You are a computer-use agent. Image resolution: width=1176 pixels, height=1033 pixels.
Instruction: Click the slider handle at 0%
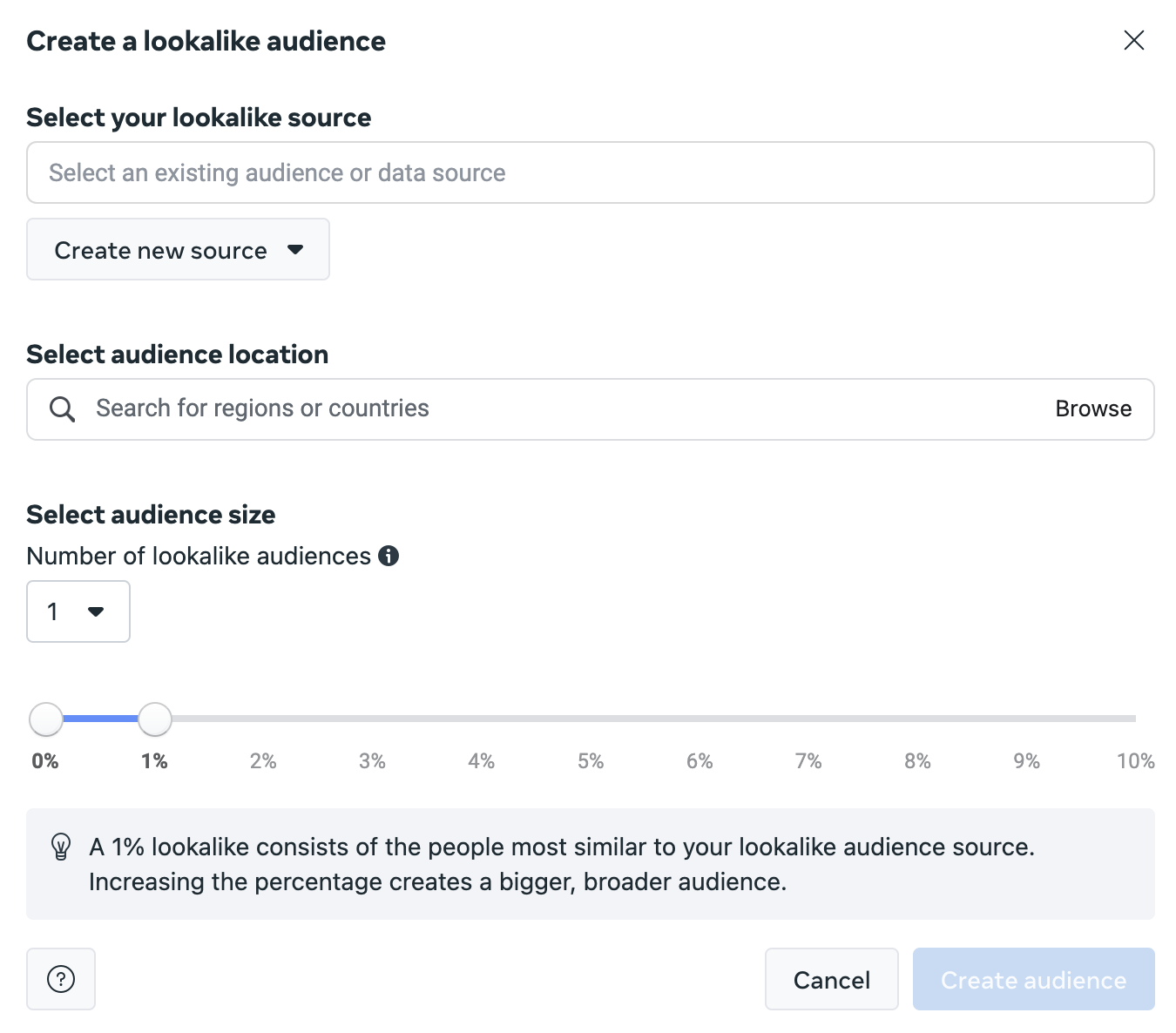(46, 719)
